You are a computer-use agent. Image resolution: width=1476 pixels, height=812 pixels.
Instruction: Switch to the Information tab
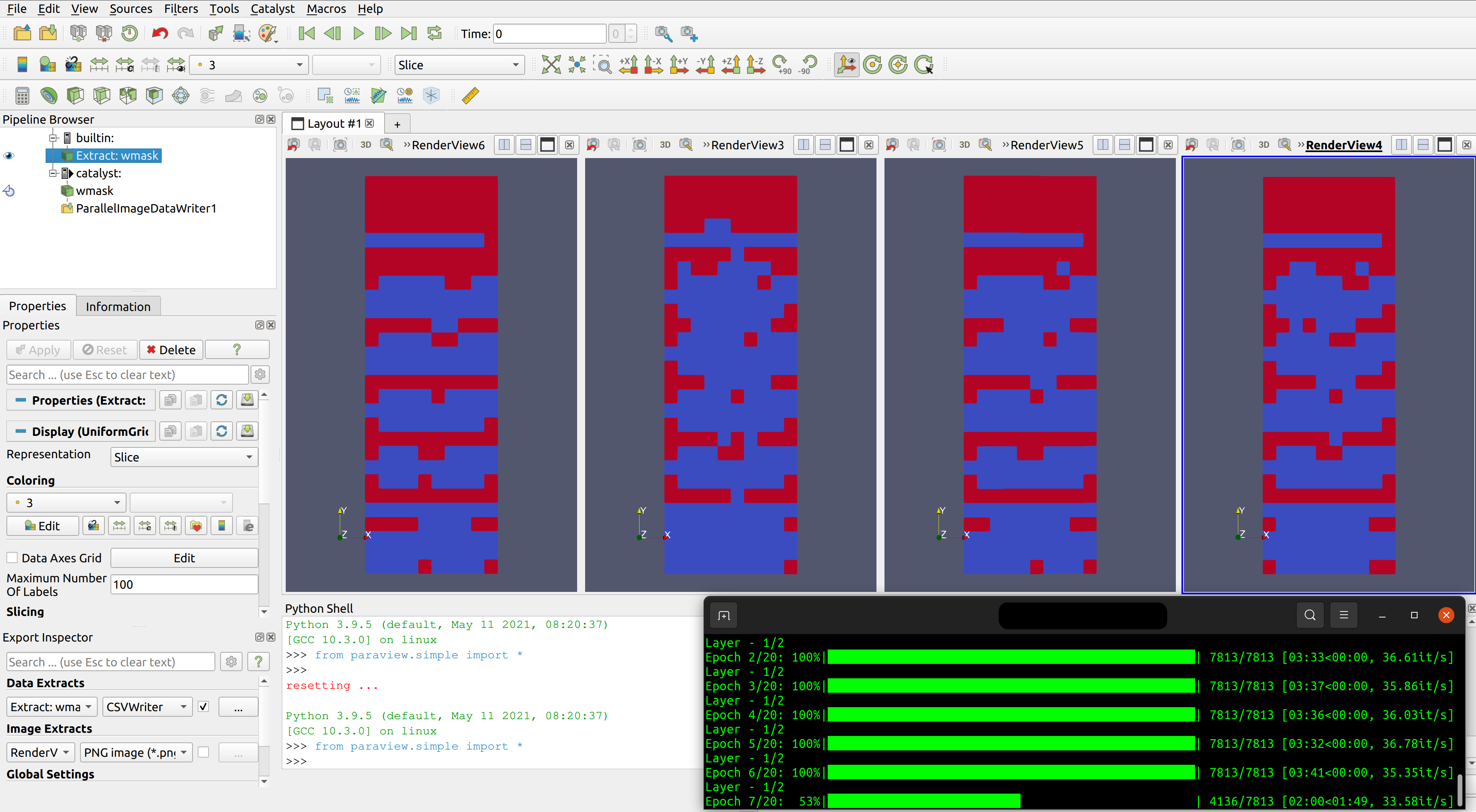click(x=118, y=307)
